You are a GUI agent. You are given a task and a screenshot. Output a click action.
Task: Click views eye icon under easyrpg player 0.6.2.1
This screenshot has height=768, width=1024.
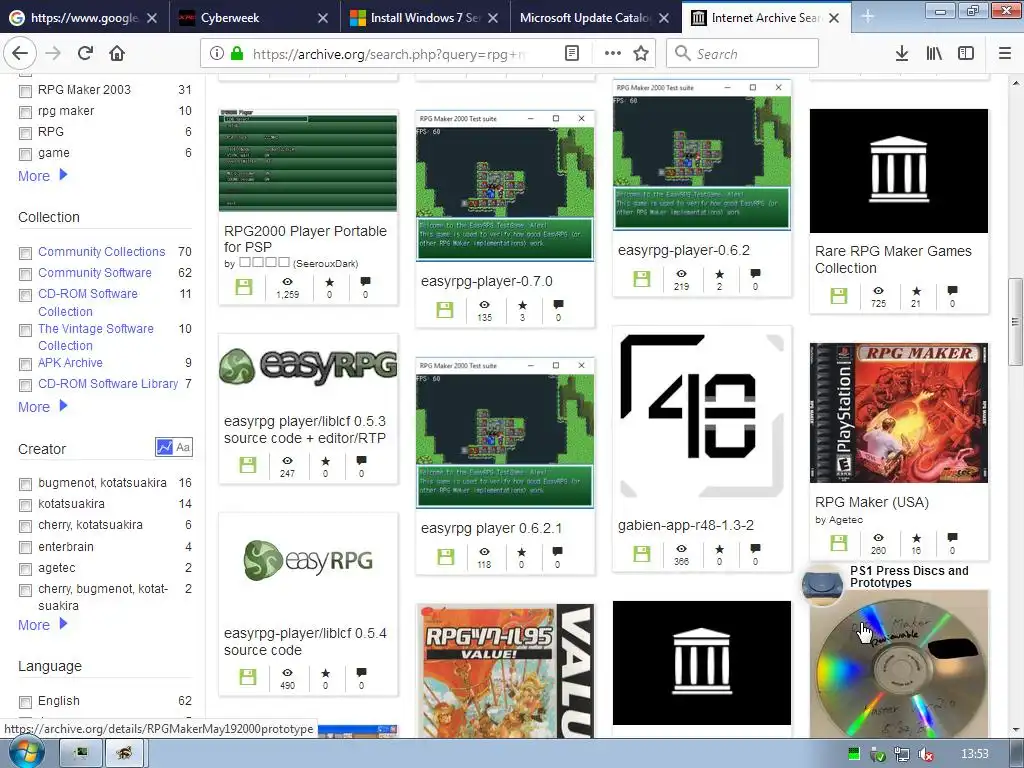tap(484, 552)
